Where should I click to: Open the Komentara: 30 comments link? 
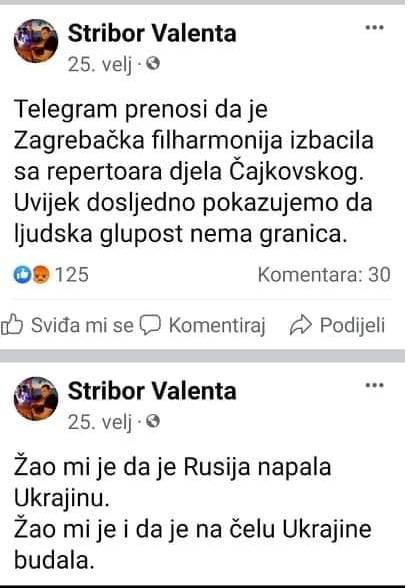[324, 274]
